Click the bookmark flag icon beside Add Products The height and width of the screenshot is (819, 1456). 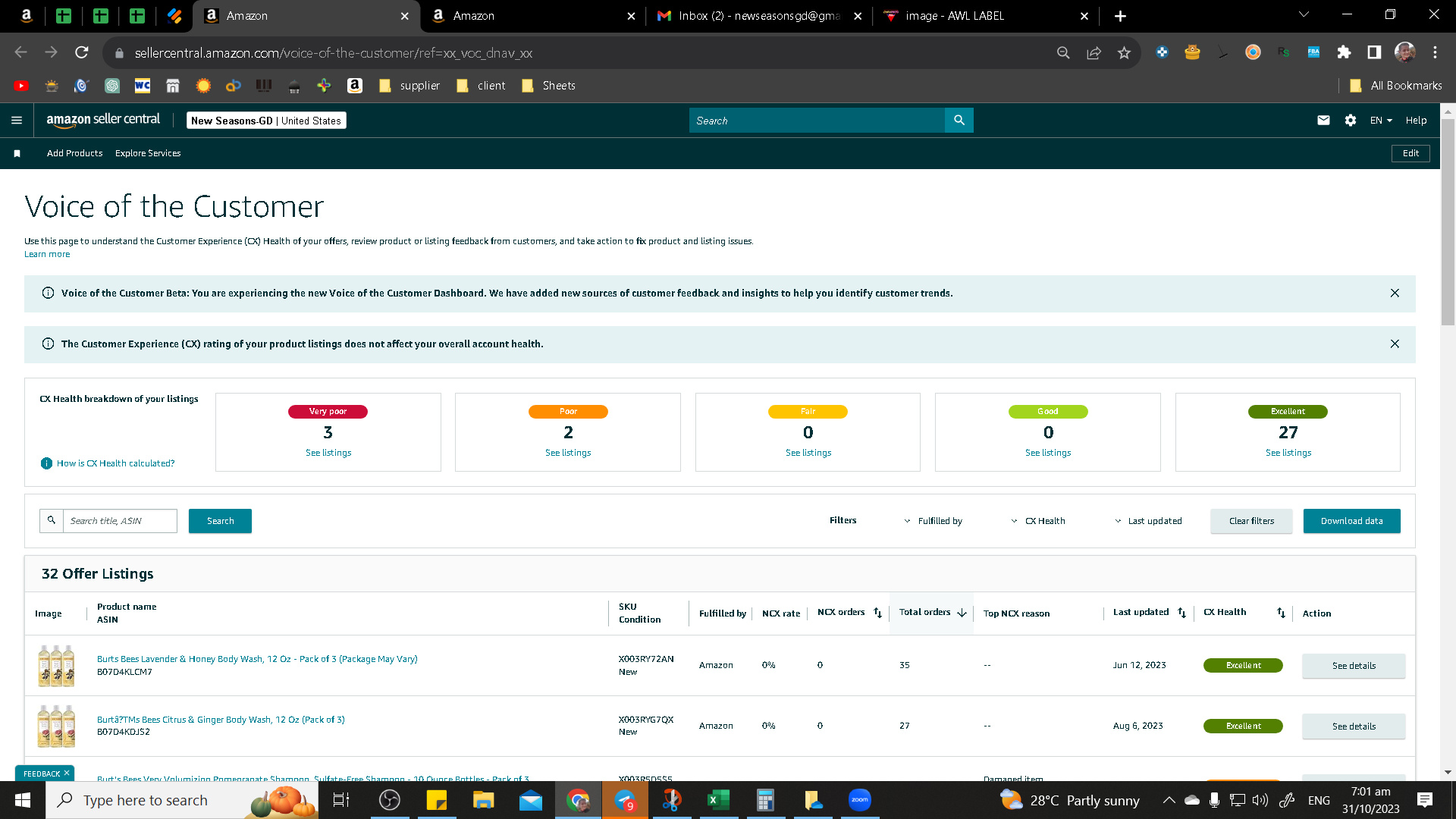click(x=17, y=153)
